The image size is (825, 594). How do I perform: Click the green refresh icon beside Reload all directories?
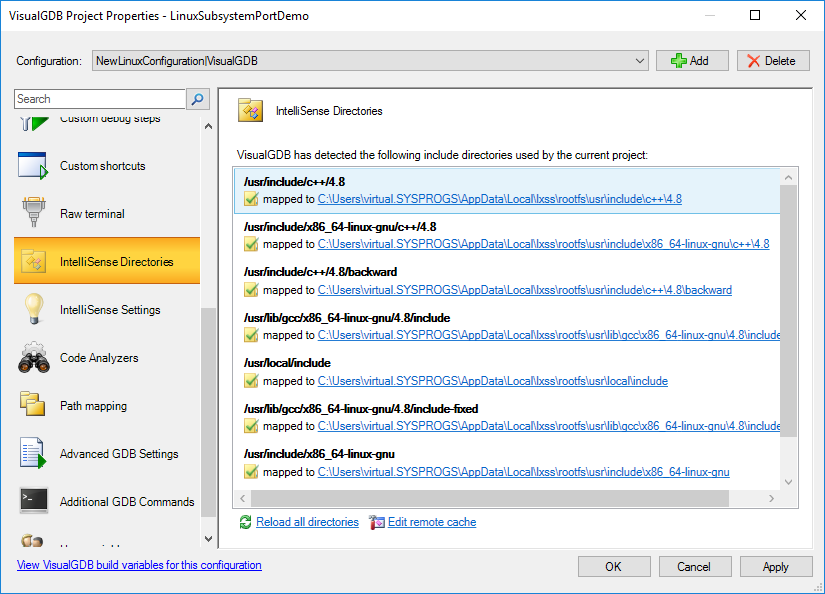[245, 522]
